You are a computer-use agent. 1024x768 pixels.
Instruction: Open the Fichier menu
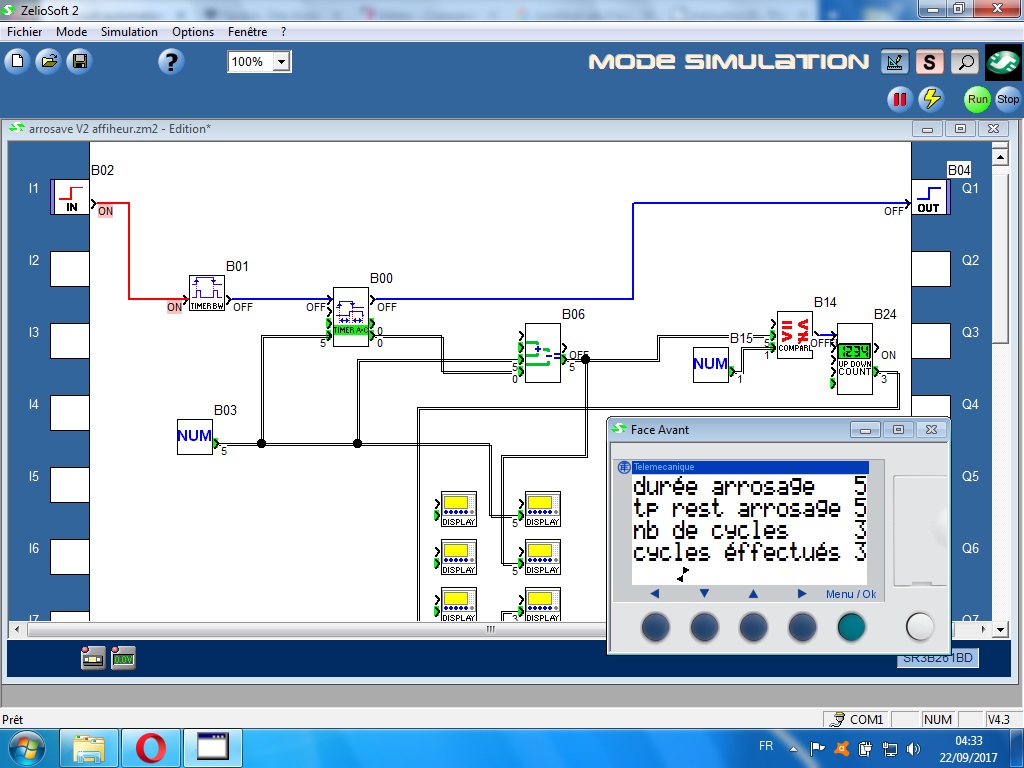(x=25, y=31)
